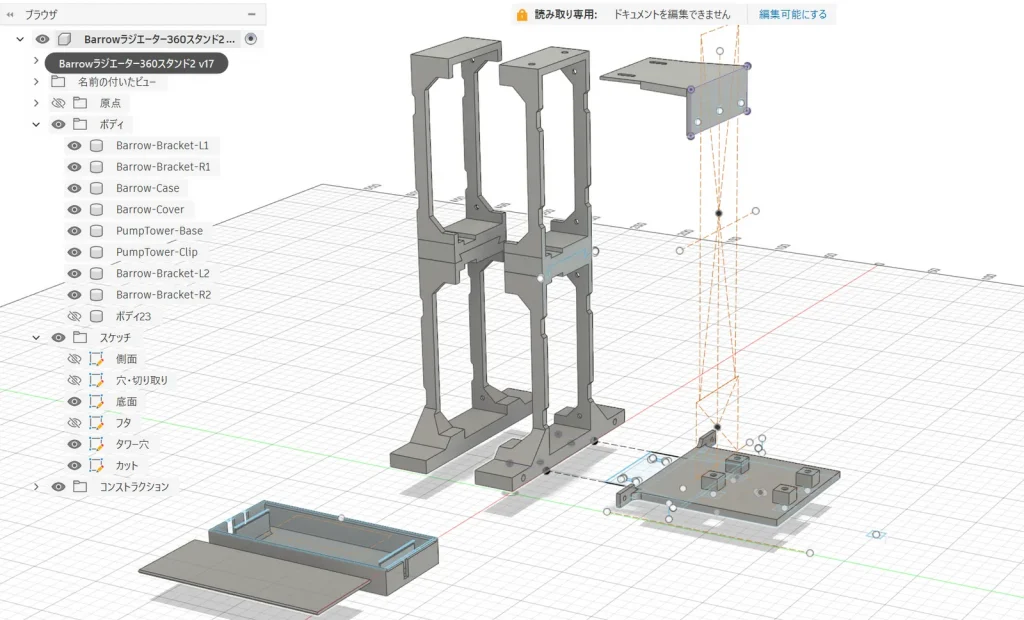The image size is (1024, 620).
Task: Click the ボディ folder icon
Action: [x=80, y=124]
